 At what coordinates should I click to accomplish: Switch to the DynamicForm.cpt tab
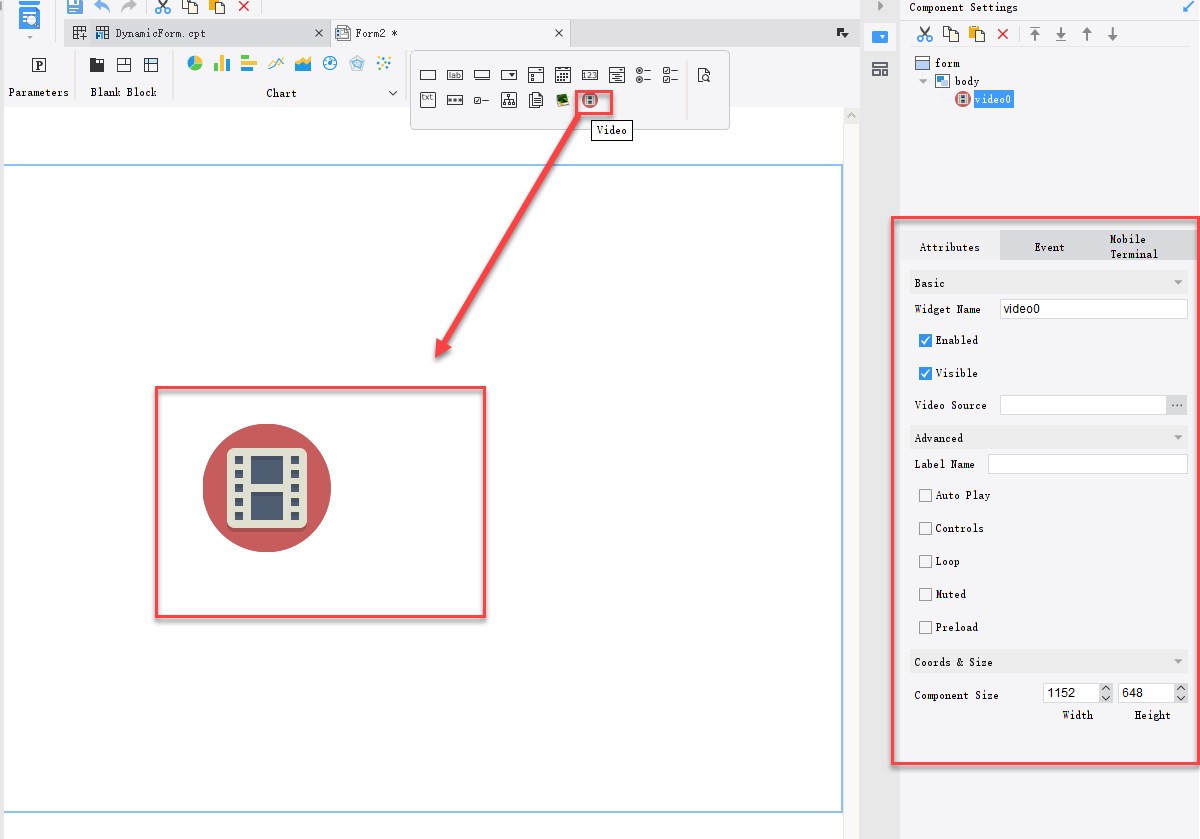click(160, 33)
